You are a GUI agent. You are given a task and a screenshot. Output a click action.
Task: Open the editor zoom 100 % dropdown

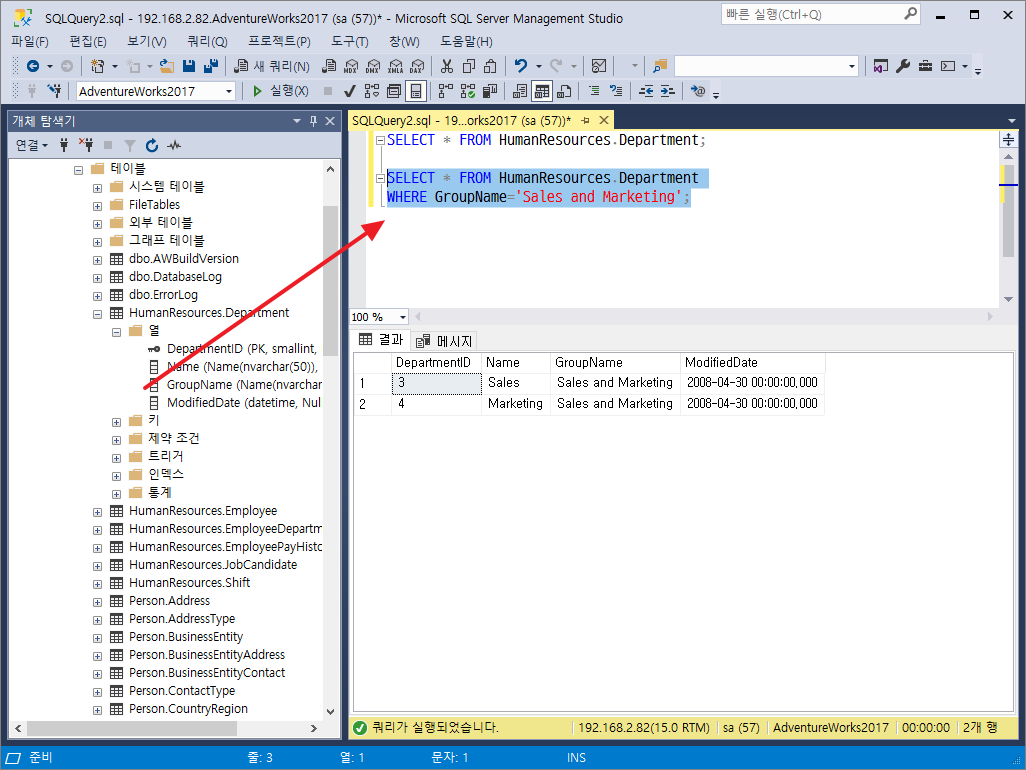pos(402,317)
